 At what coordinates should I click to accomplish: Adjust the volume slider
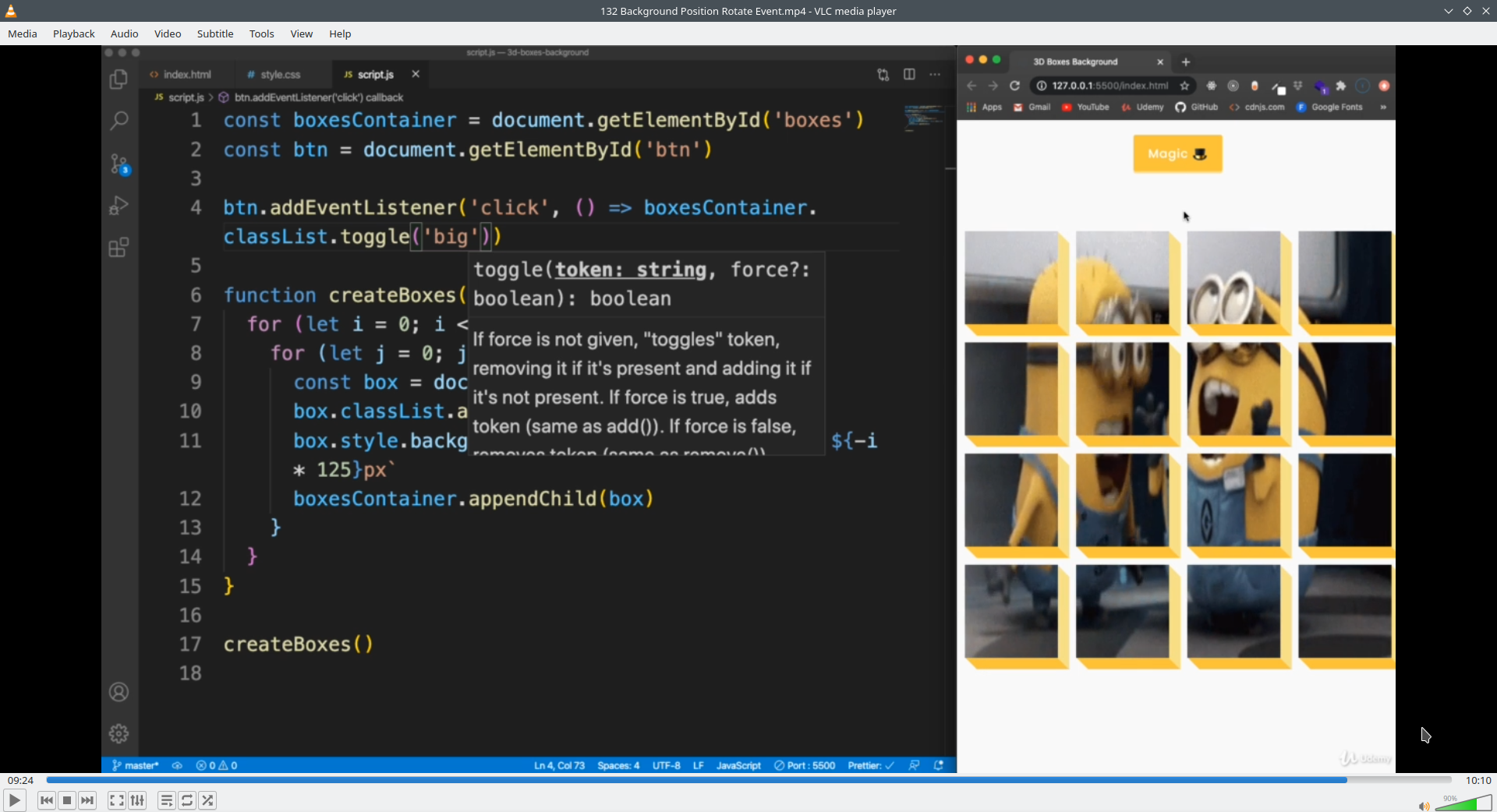[x=1463, y=803]
